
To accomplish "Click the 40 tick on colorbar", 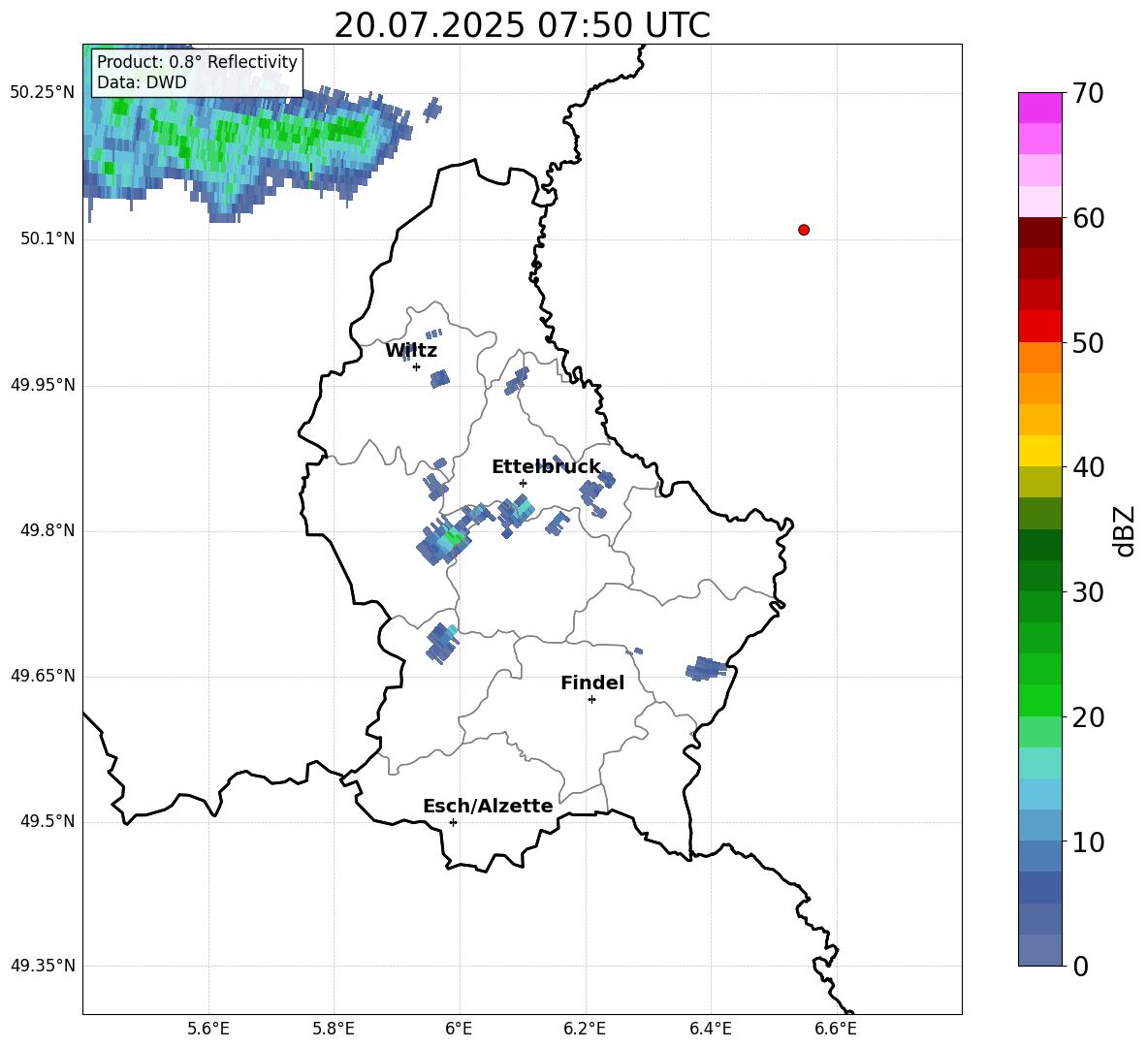I will click(x=1088, y=467).
